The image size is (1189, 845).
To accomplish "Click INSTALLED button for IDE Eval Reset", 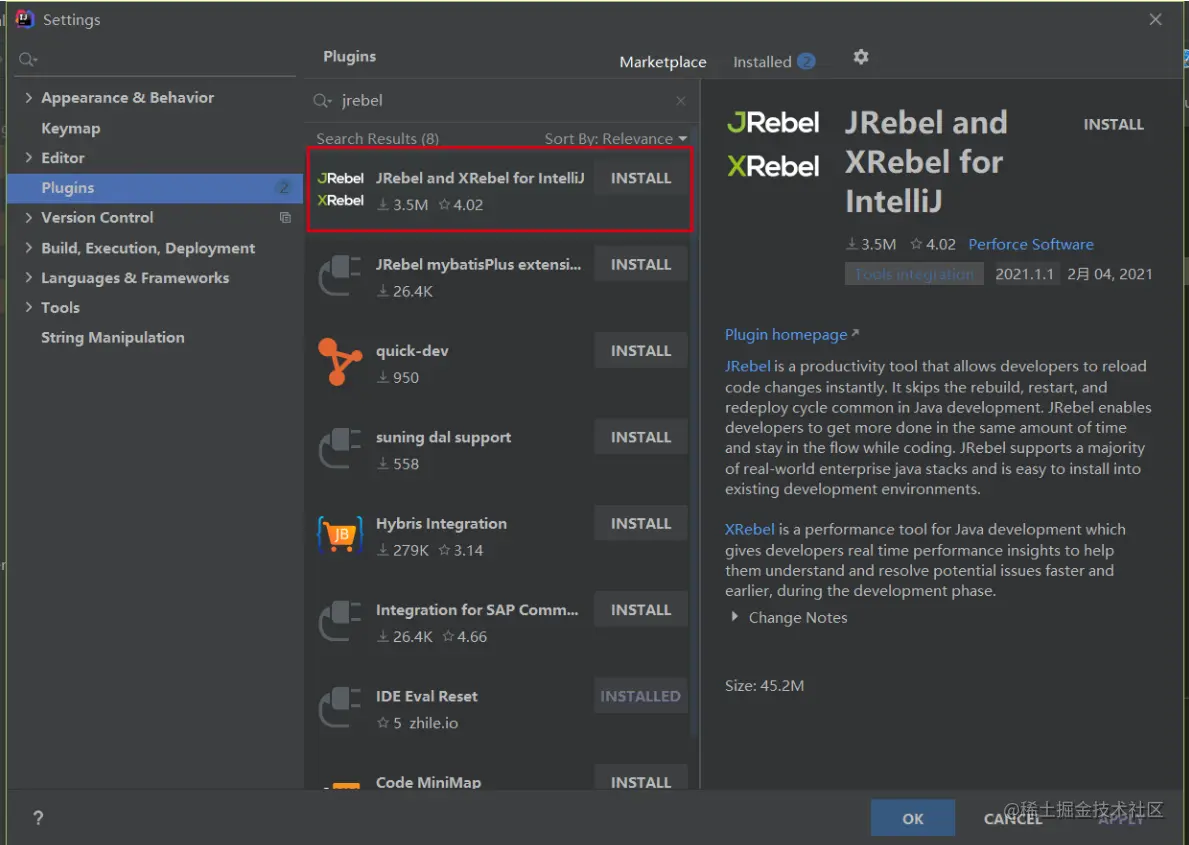I will [x=641, y=696].
